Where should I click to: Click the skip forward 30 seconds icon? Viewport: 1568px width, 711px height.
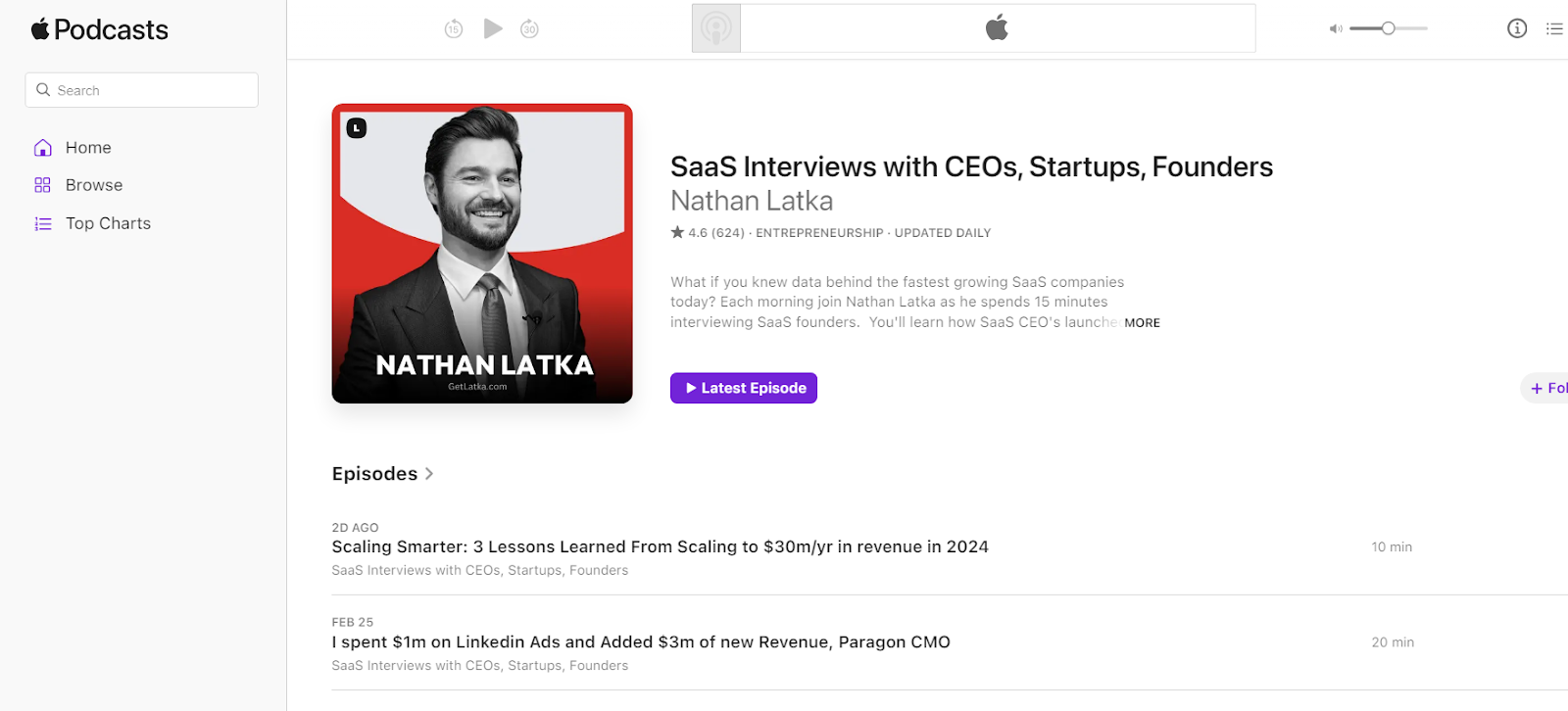tap(529, 29)
